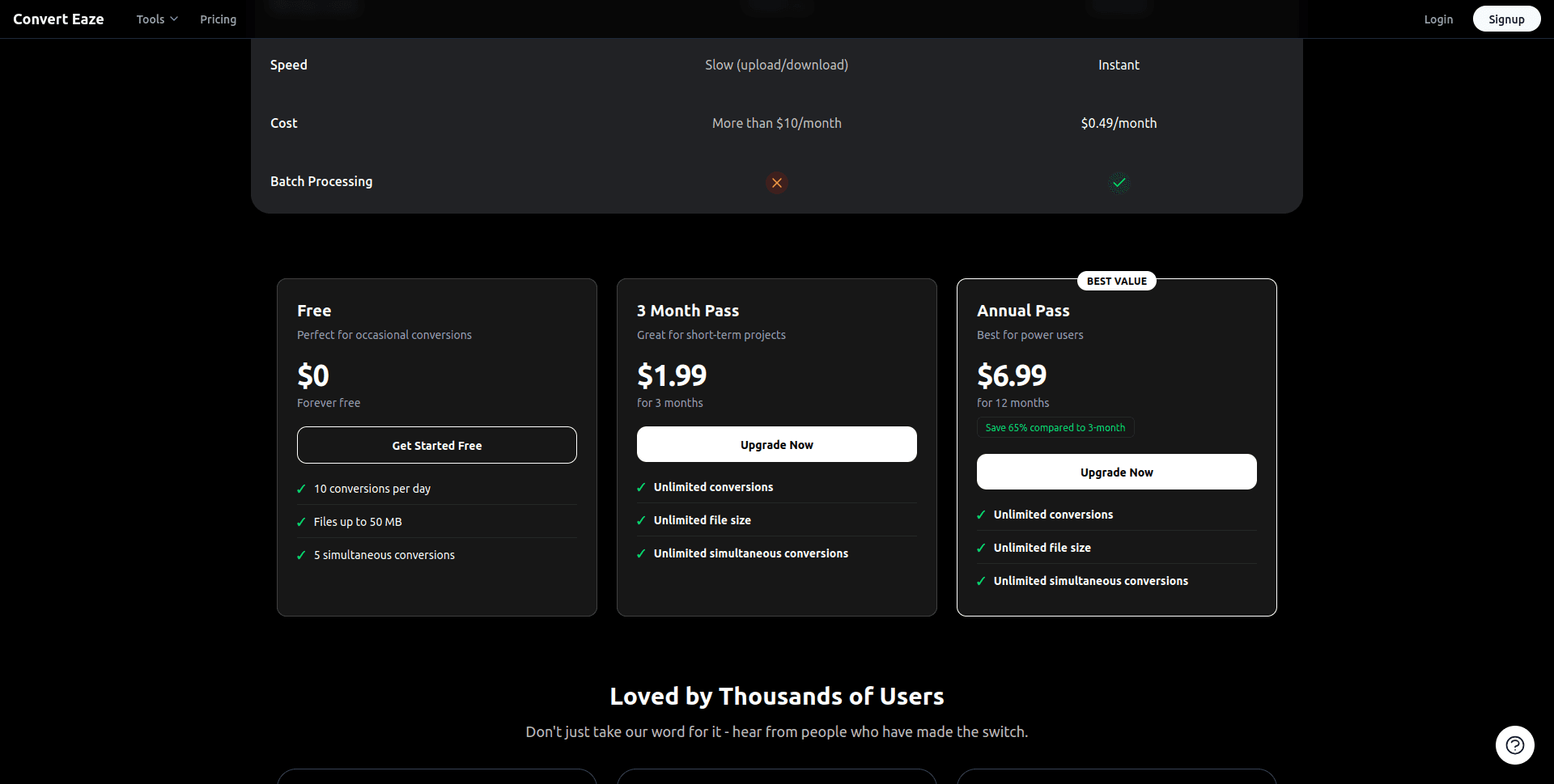Open the Pricing page
This screenshot has width=1554, height=784.
pos(218,19)
